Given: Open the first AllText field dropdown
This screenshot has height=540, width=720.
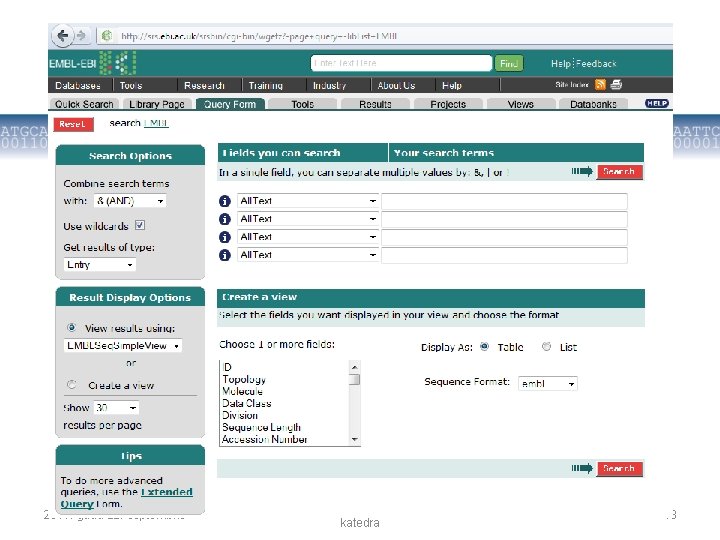Looking at the screenshot, I should [308, 201].
